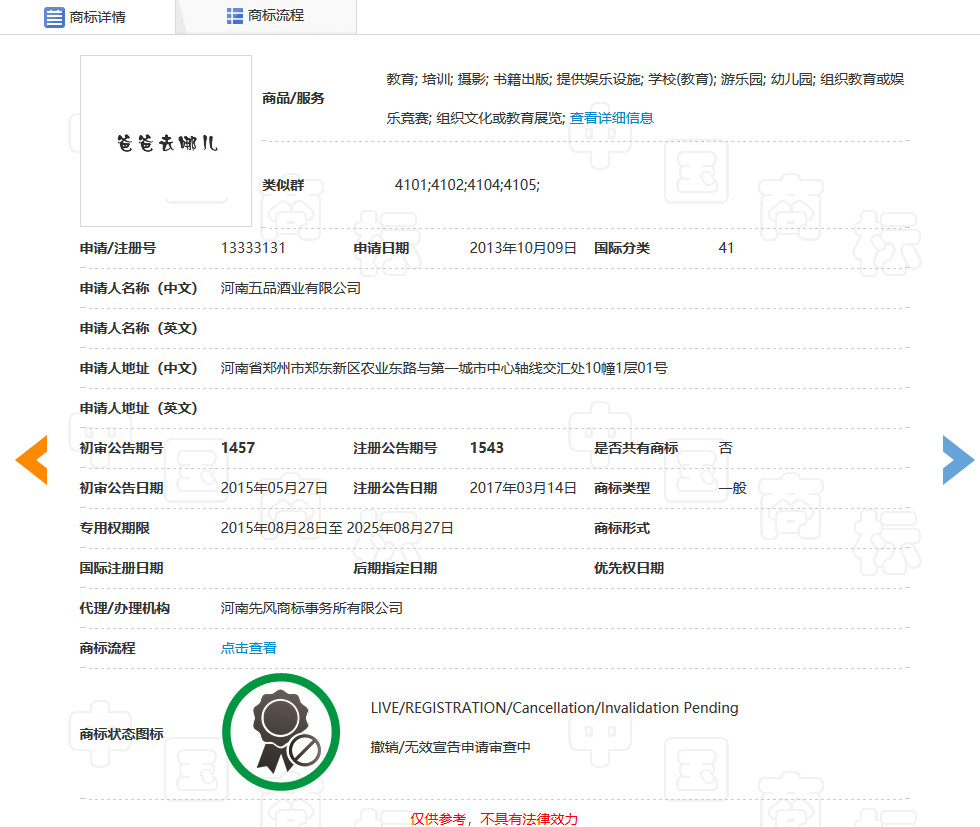Viewport: 980px width, 827px height.
Task: Click the 初审公告期号 label
Action: (x=121, y=448)
